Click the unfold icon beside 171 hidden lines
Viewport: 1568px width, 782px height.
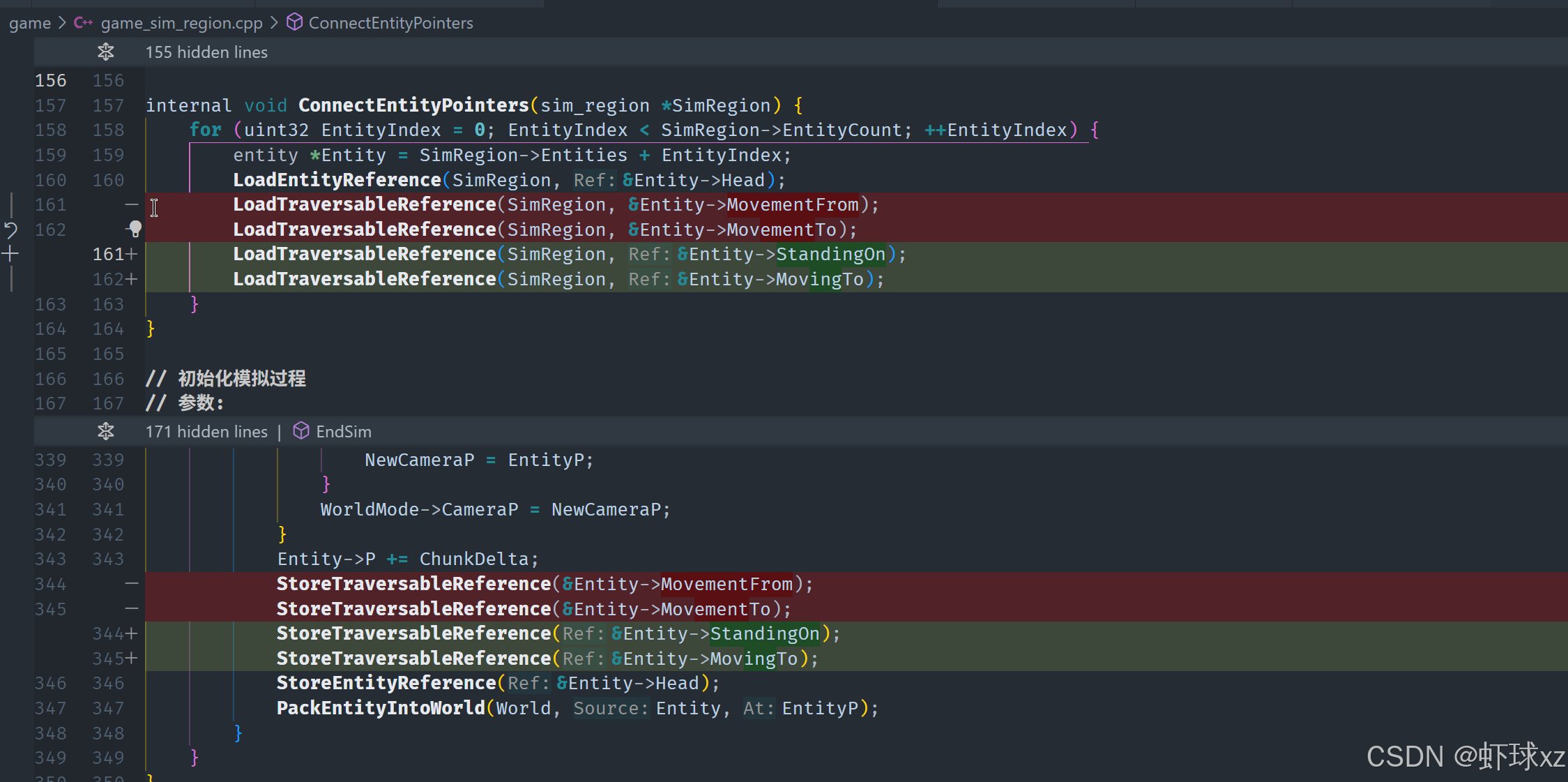(106, 431)
